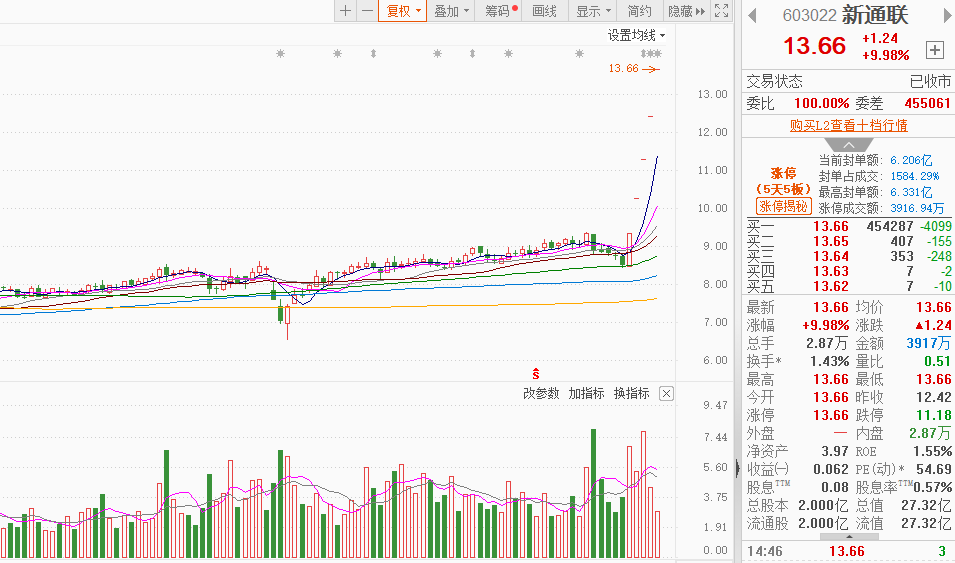Image resolution: width=955 pixels, height=563 pixels.
Task: Click the 昨收 value 12.42
Action: (934, 397)
